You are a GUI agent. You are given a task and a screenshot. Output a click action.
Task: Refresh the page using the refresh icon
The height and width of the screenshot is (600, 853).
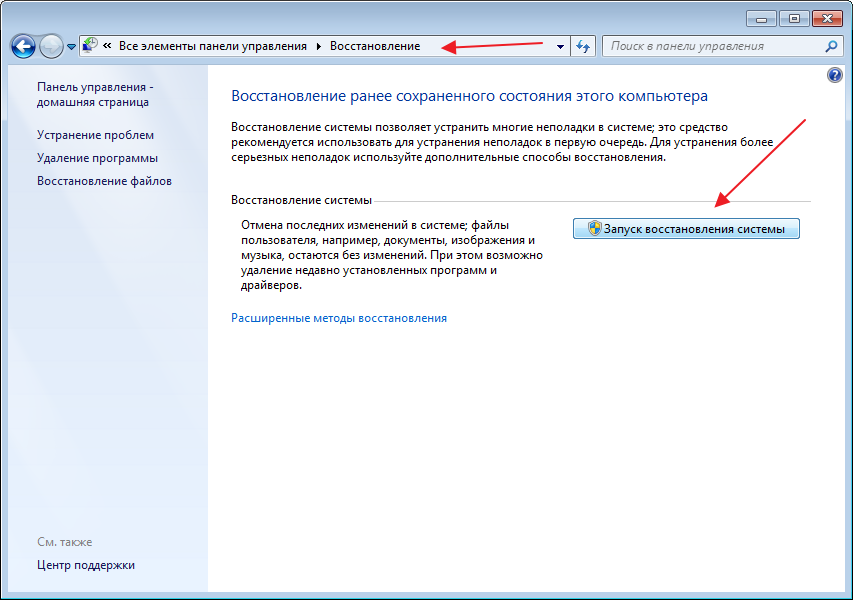(584, 46)
